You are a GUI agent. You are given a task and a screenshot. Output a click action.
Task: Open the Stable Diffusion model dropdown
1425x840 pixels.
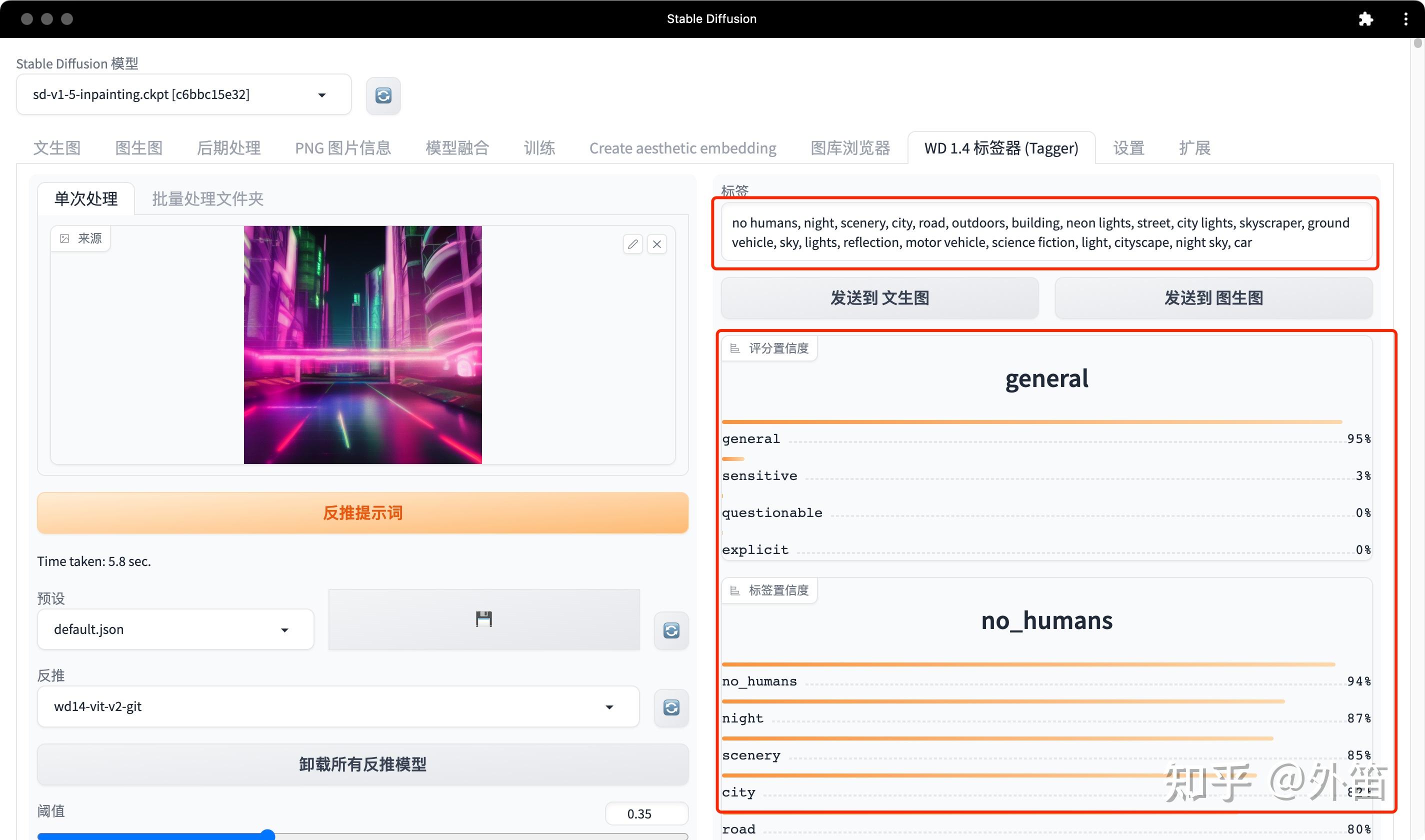point(183,94)
